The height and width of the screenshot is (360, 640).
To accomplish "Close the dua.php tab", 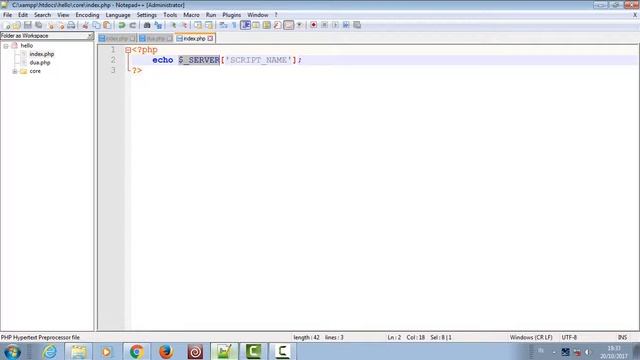I will 169,38.
